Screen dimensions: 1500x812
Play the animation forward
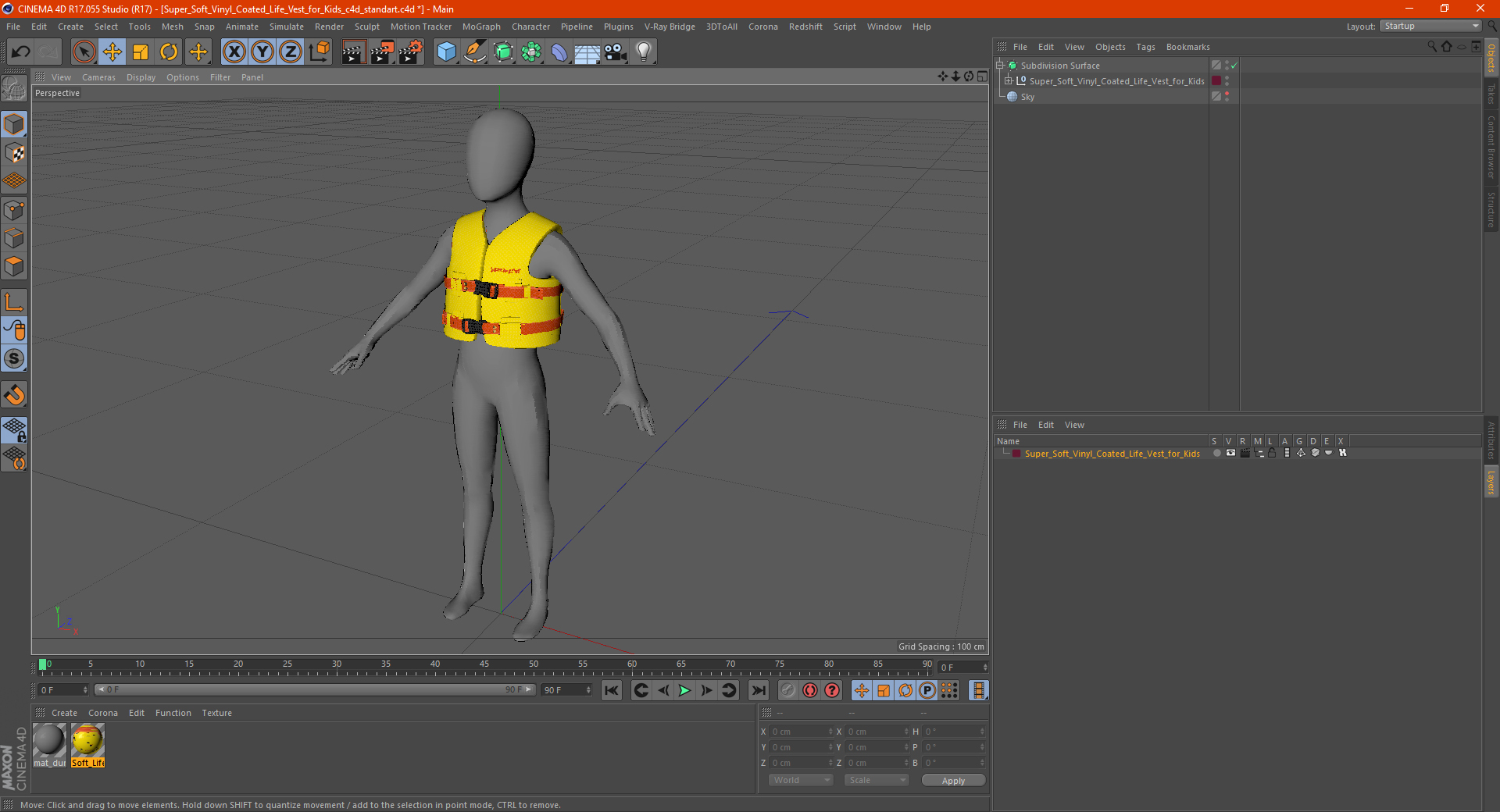pyautogui.click(x=684, y=690)
